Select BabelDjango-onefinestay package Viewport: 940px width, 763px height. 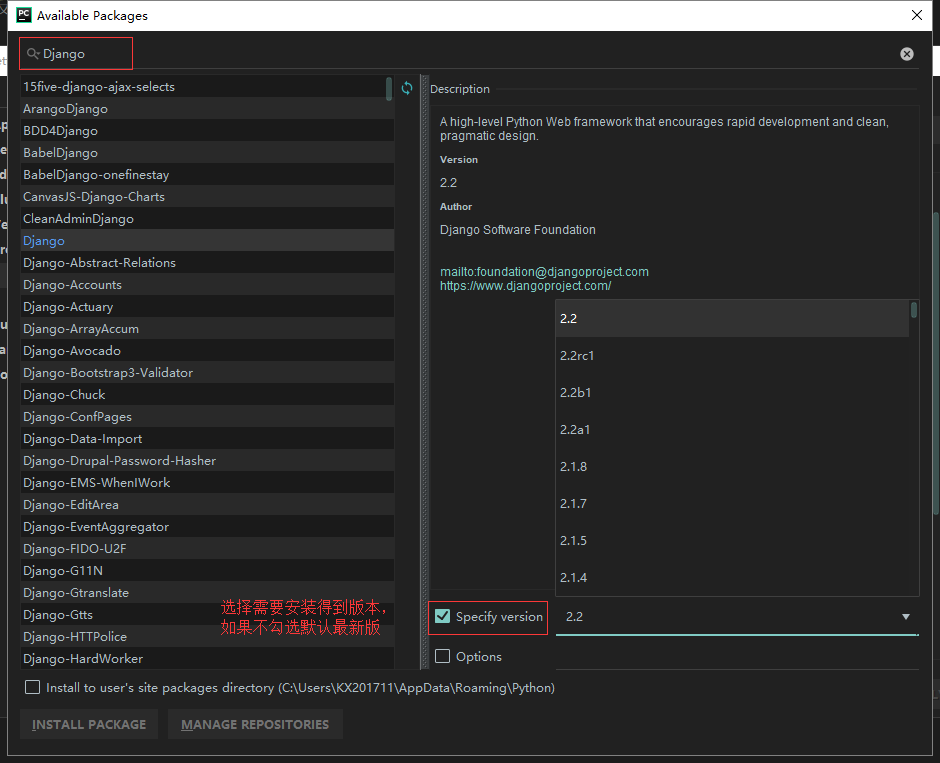[207, 174]
